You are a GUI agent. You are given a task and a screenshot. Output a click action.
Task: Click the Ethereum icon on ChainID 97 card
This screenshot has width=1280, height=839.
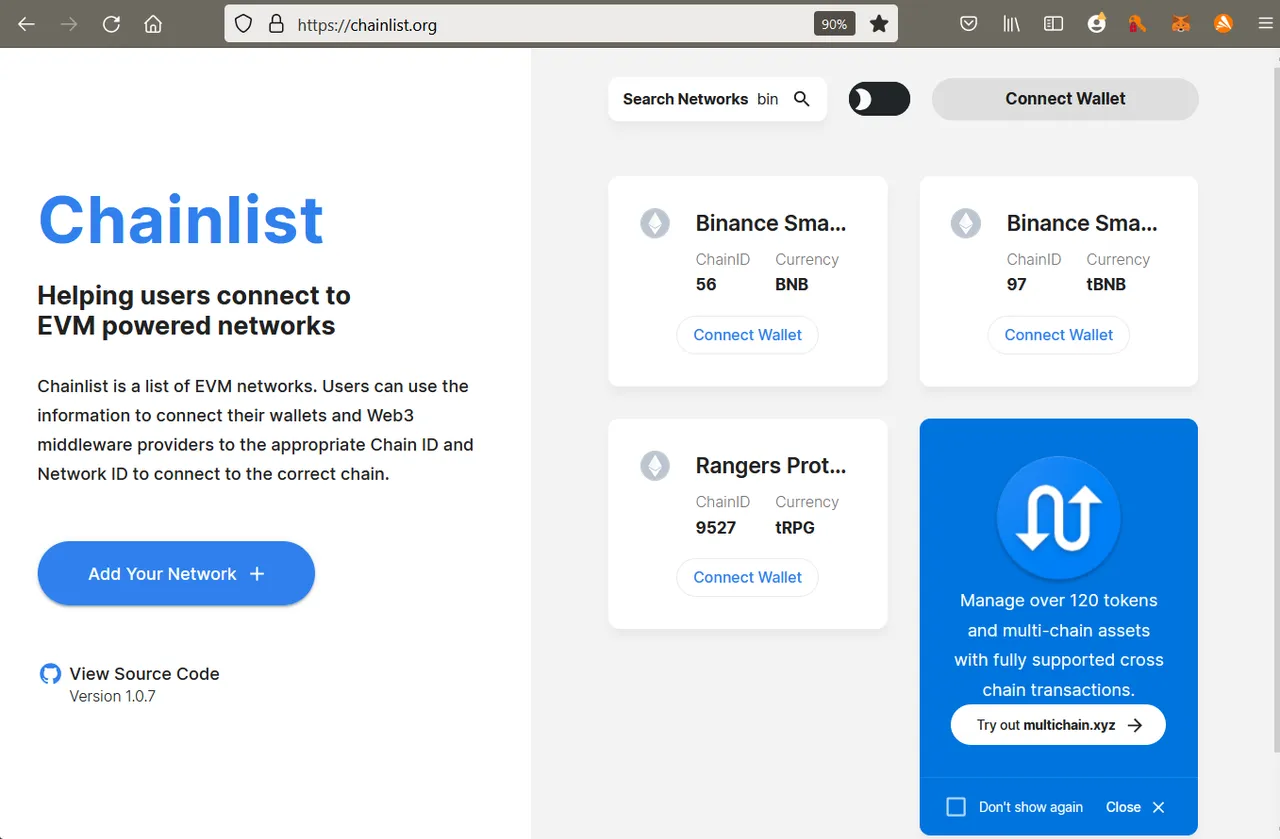coord(966,223)
